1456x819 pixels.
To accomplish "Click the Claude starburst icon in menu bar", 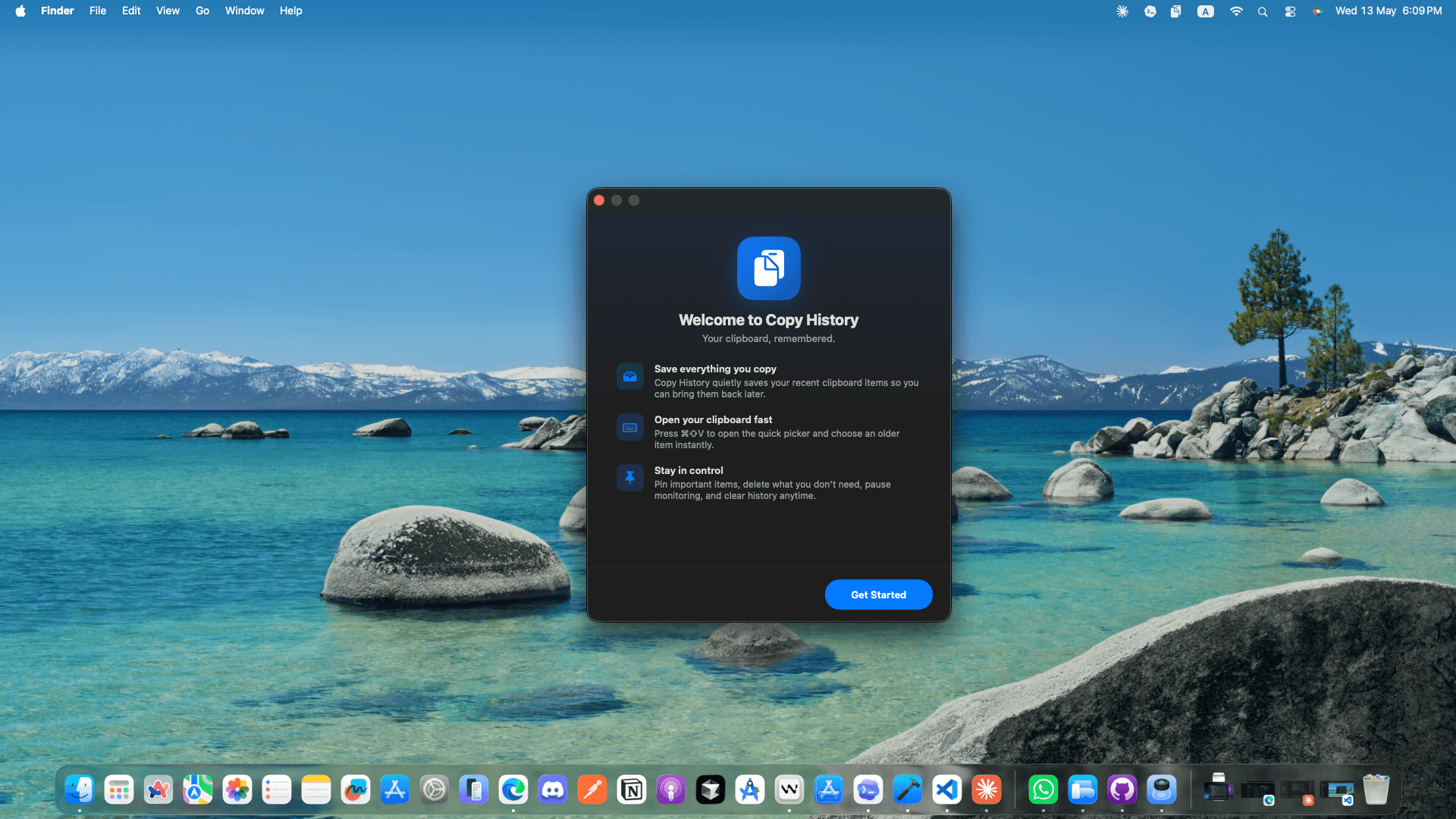I will [1122, 11].
